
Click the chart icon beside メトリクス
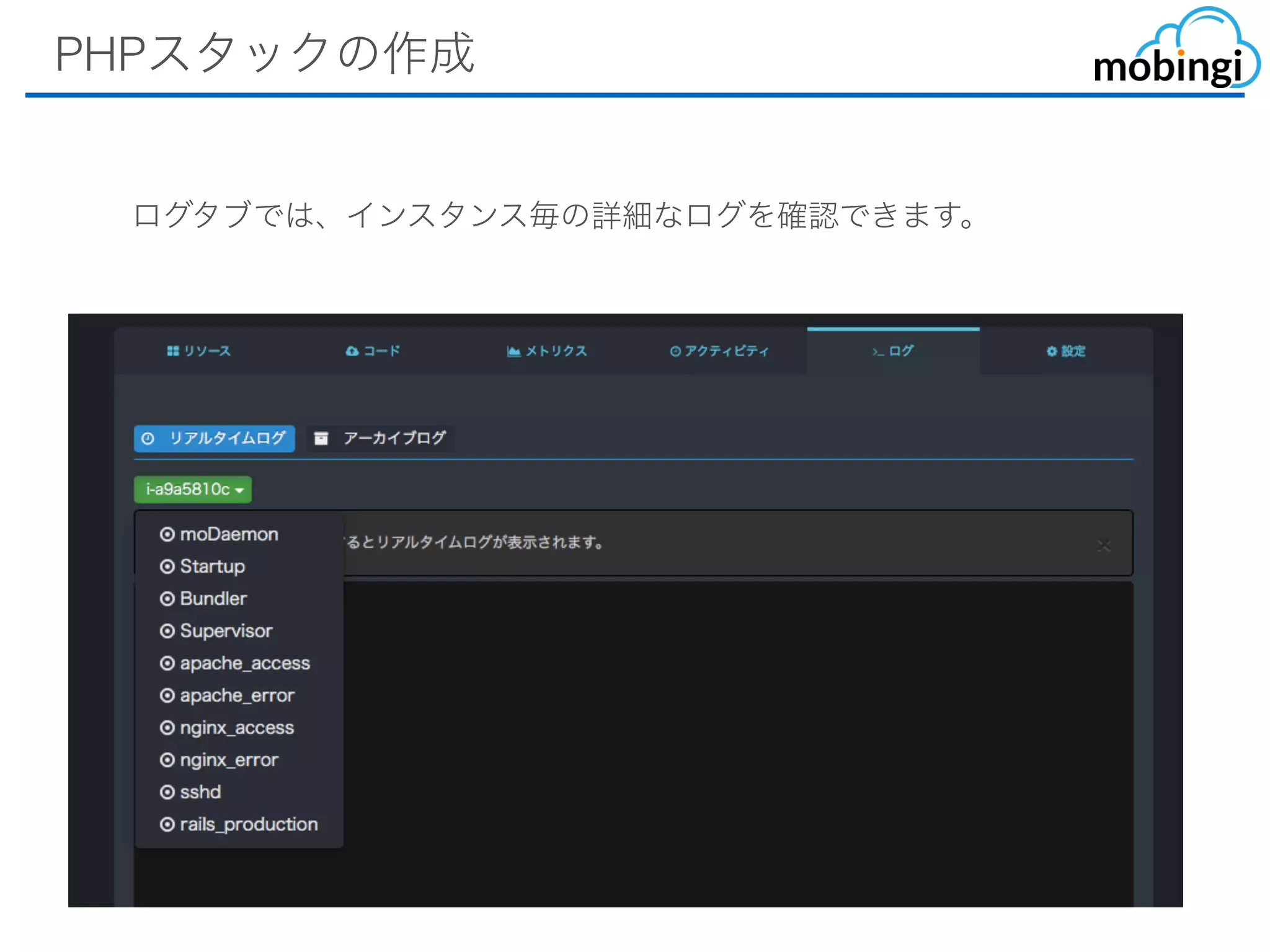(514, 351)
